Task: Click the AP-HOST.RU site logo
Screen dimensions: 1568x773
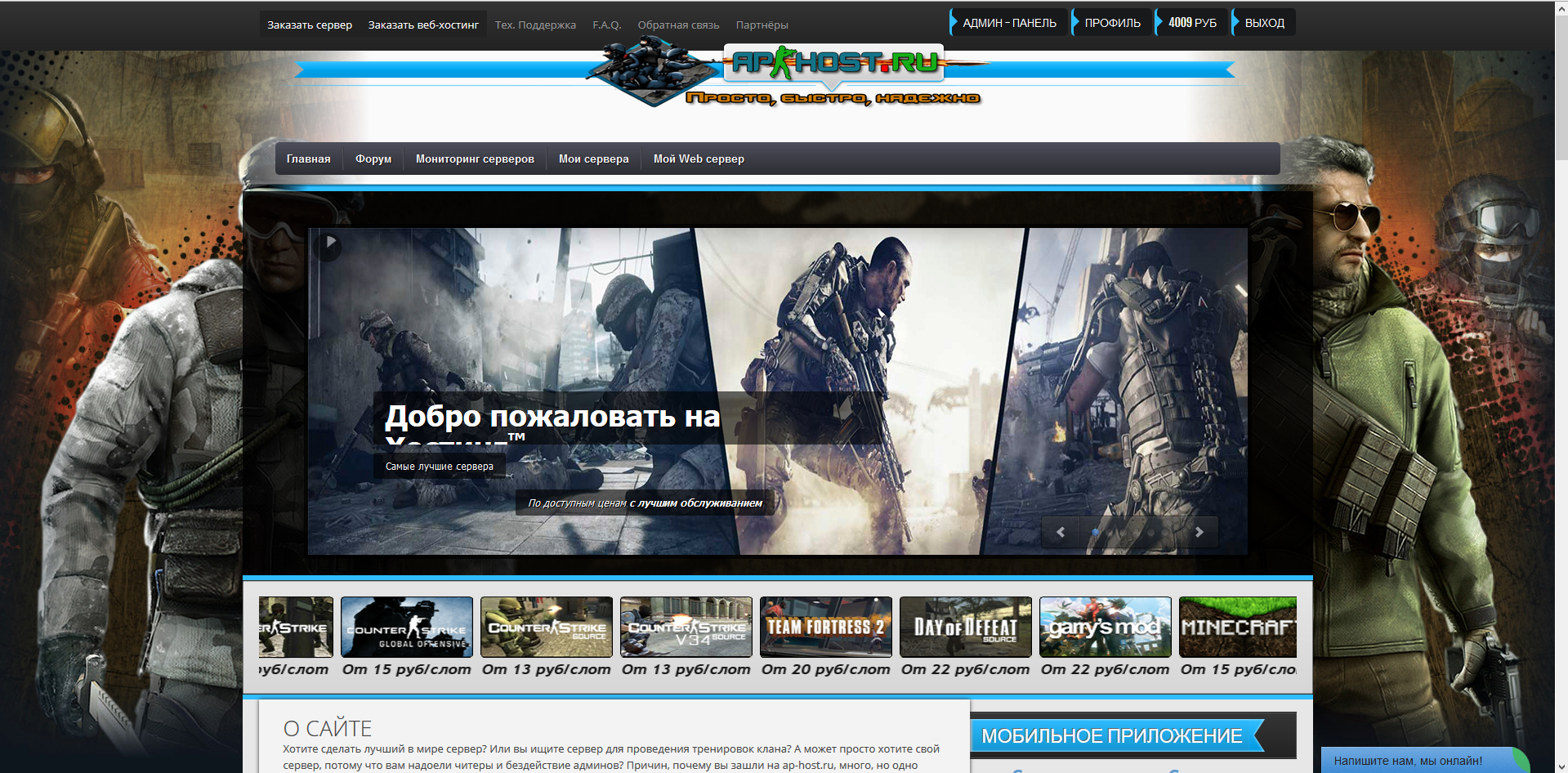Action: click(x=833, y=62)
